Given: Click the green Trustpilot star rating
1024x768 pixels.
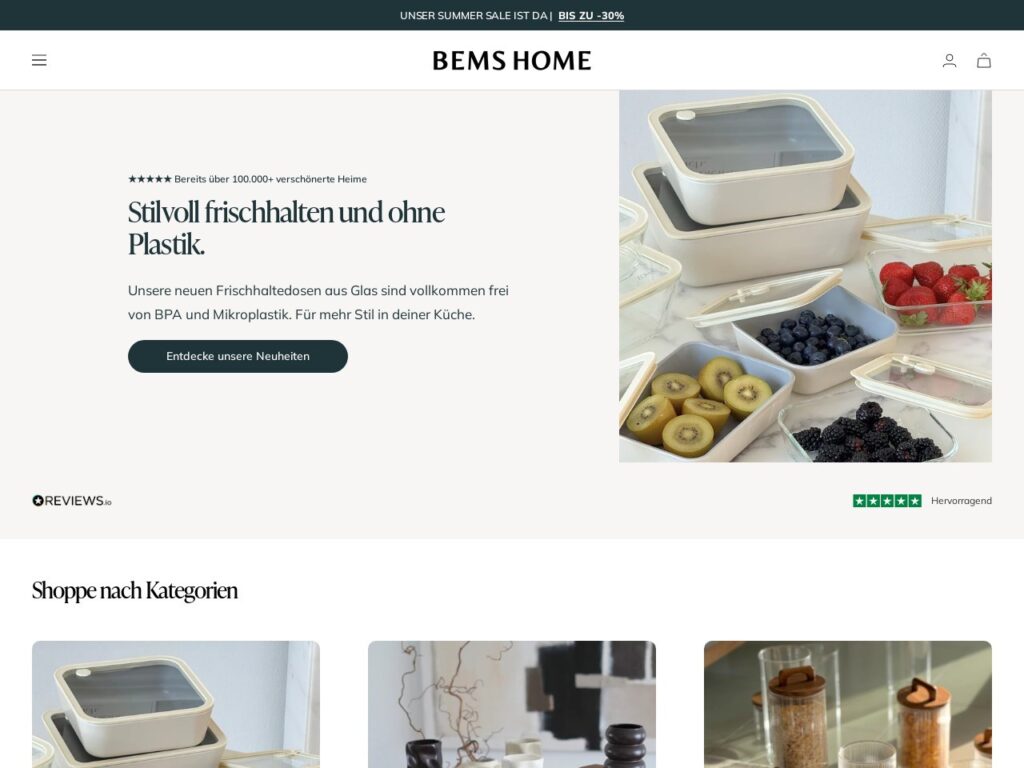Looking at the screenshot, I should [887, 501].
